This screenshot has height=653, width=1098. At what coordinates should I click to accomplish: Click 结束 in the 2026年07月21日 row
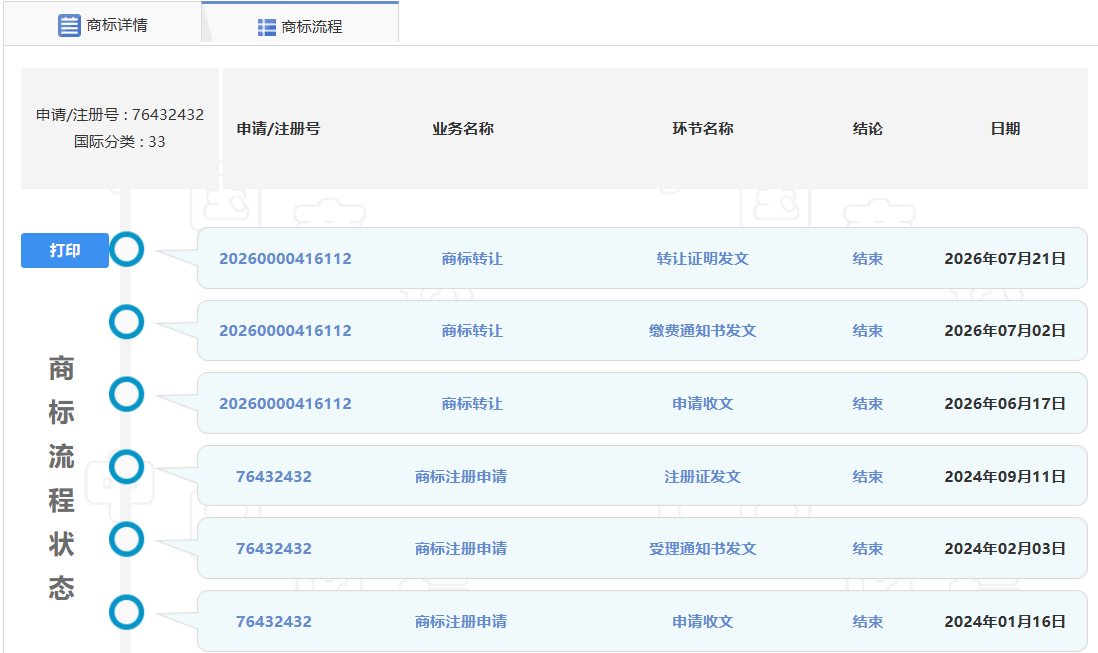tap(868, 258)
